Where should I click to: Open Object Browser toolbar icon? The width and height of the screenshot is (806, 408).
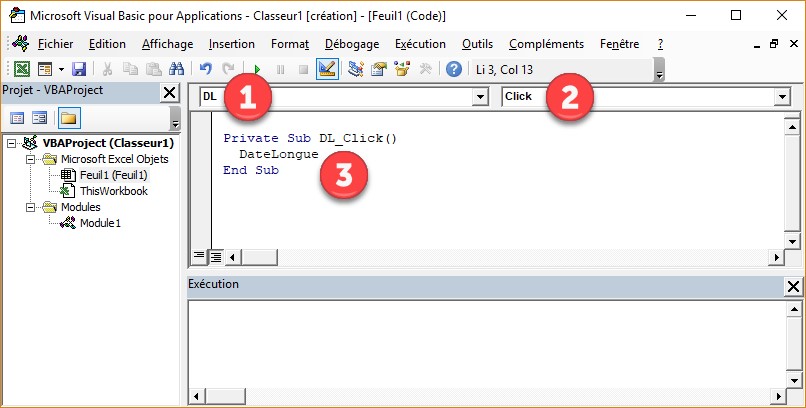point(402,69)
